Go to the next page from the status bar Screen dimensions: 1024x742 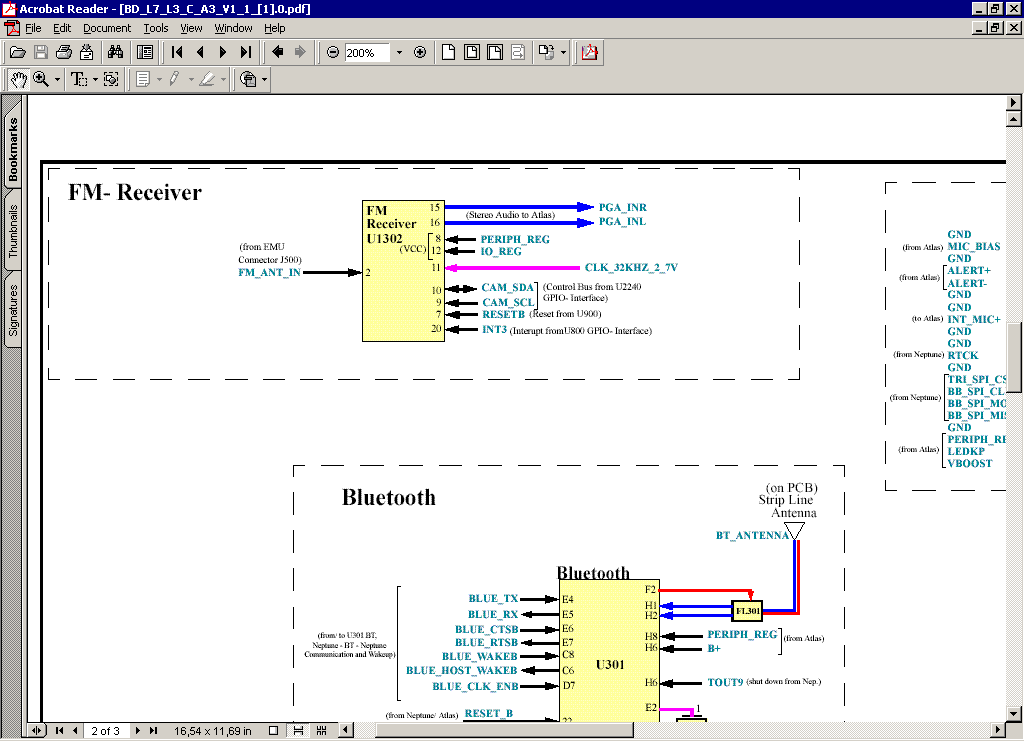point(138,730)
